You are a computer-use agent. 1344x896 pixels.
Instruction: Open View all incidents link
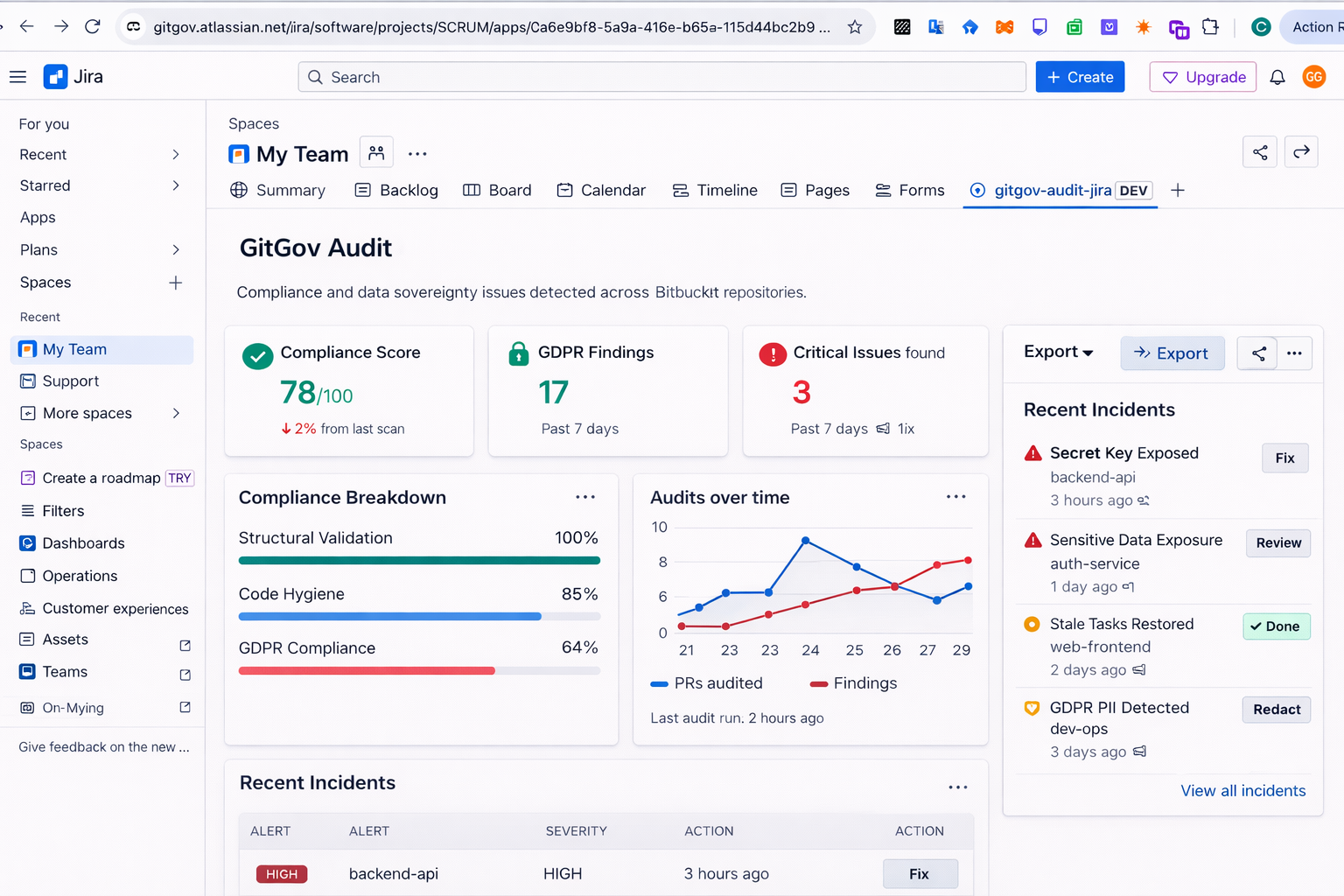(1242, 791)
